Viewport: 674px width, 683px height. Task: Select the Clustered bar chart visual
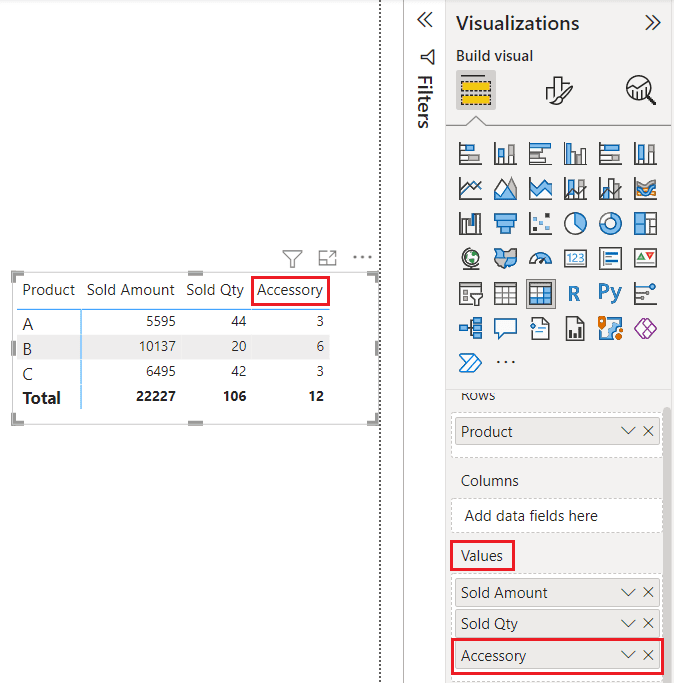[540, 154]
